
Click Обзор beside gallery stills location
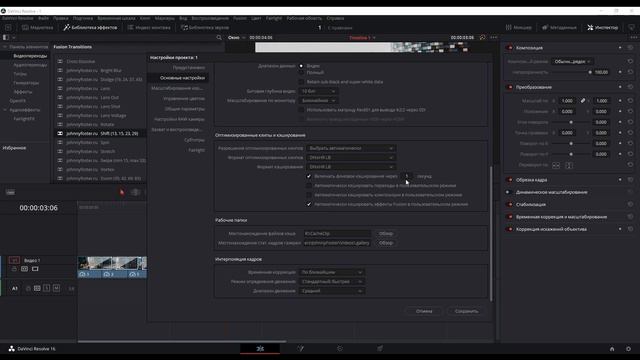[386, 243]
